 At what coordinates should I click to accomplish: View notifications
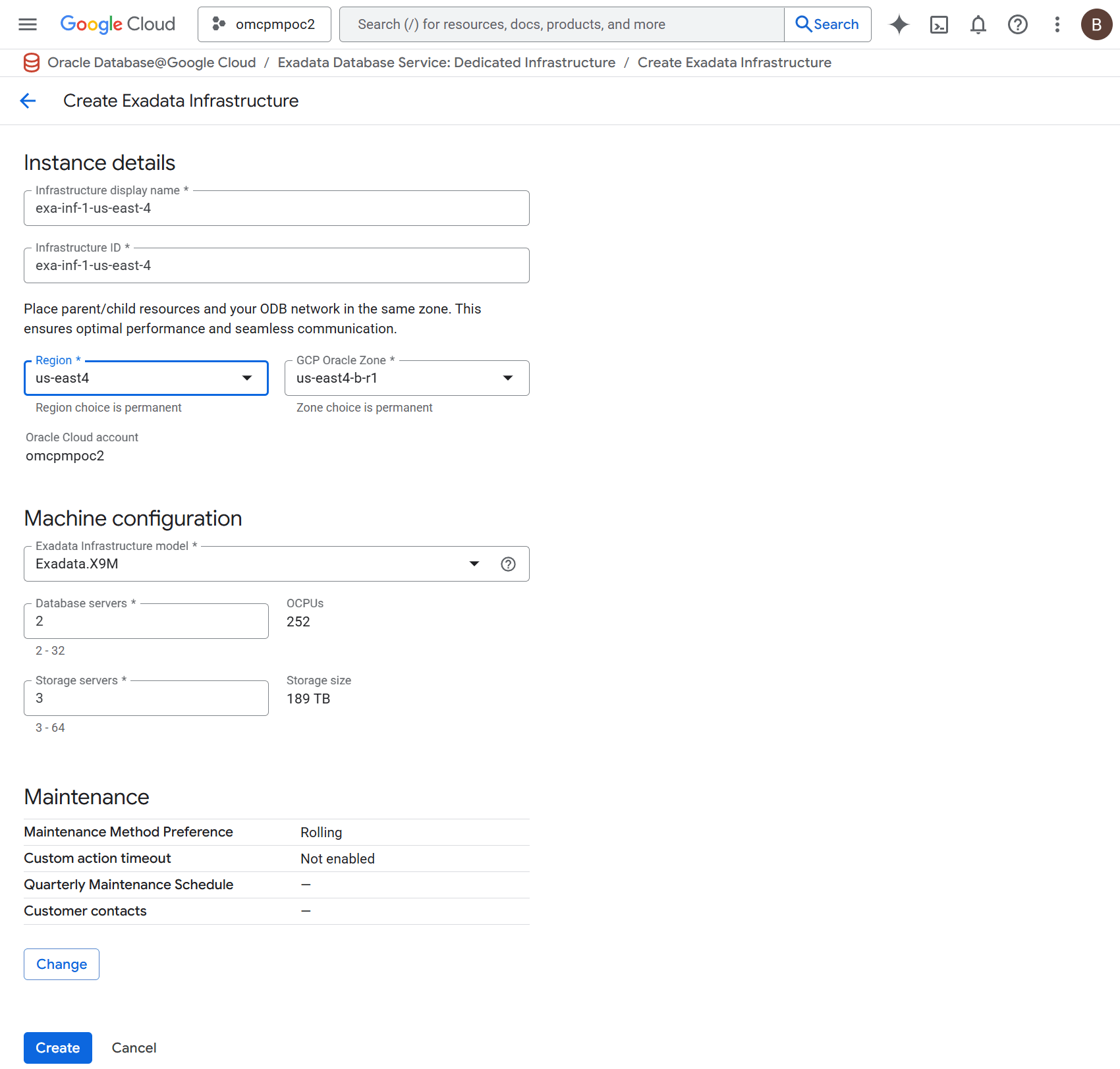pos(978,24)
